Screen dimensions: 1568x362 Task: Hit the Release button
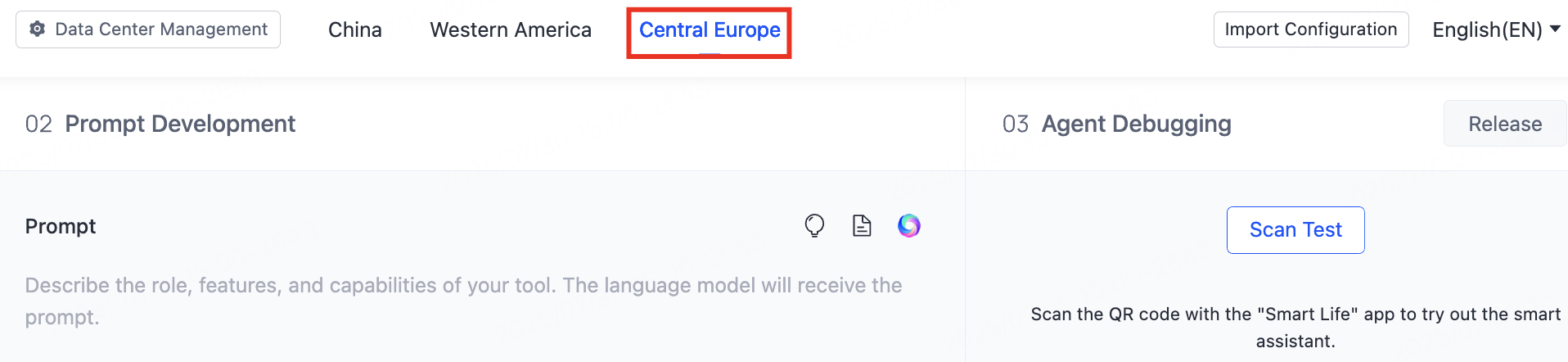click(x=1504, y=124)
